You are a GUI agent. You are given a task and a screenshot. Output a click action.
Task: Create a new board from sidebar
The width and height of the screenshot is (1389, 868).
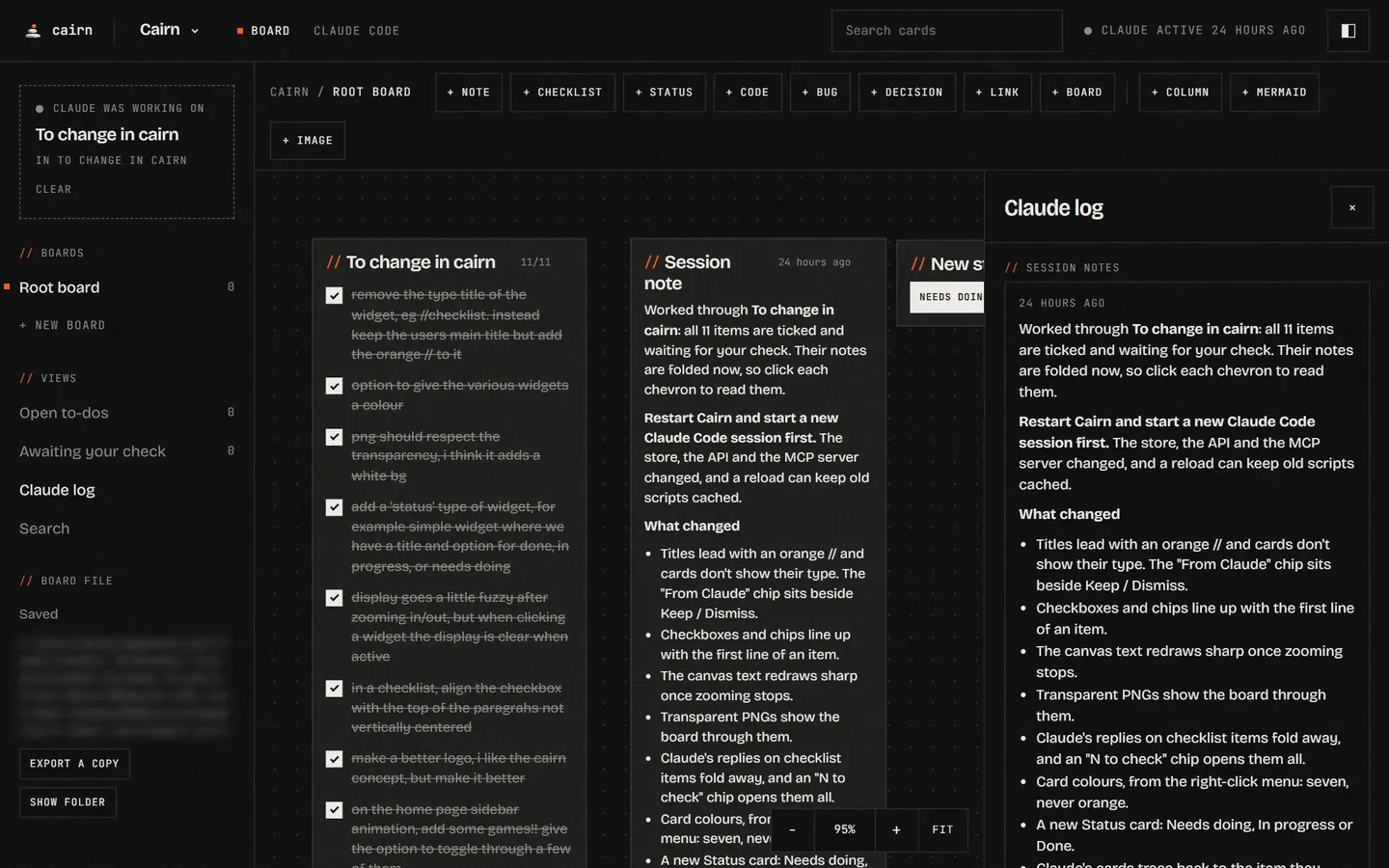click(63, 326)
